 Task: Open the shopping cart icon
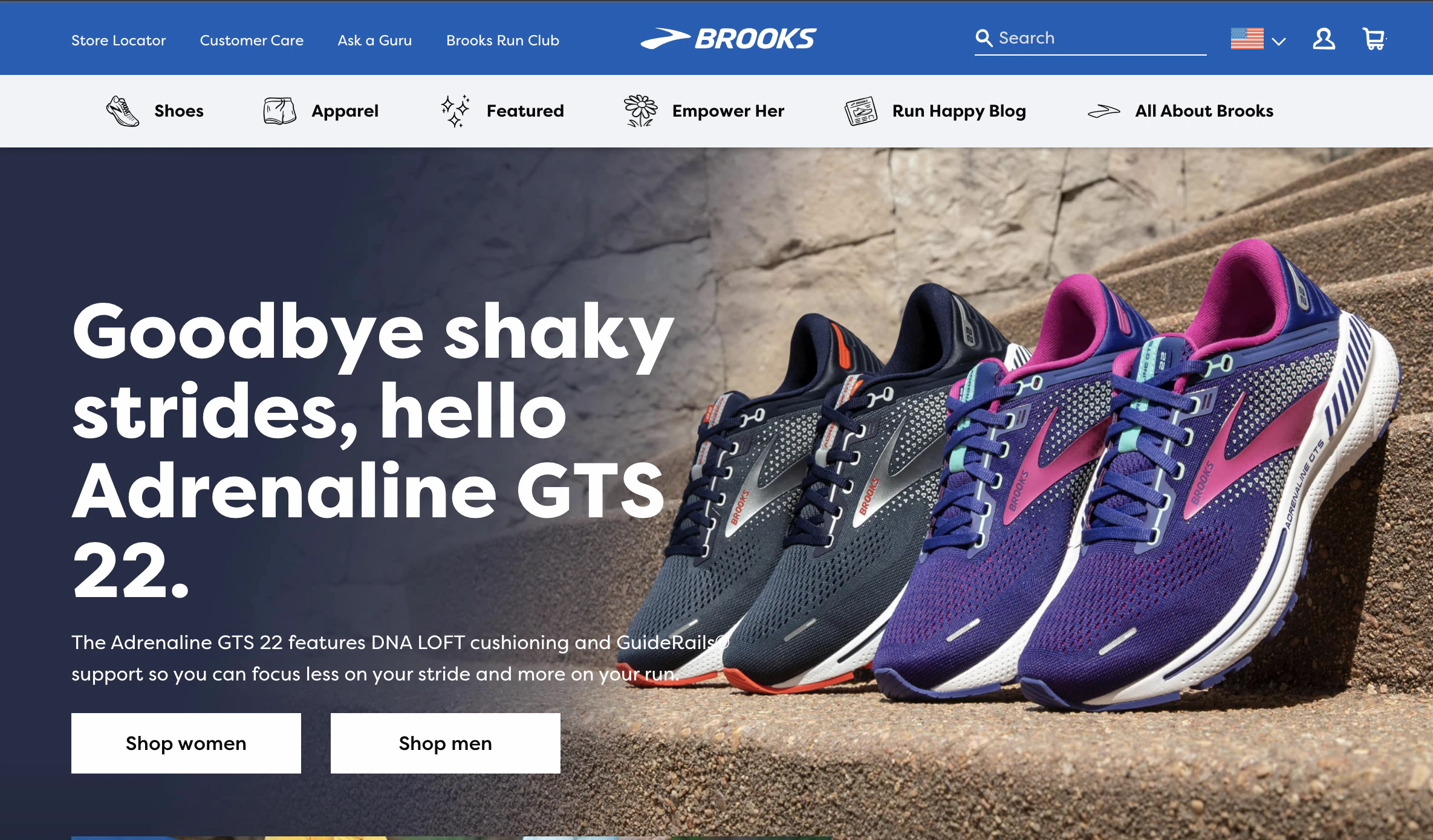(1374, 39)
